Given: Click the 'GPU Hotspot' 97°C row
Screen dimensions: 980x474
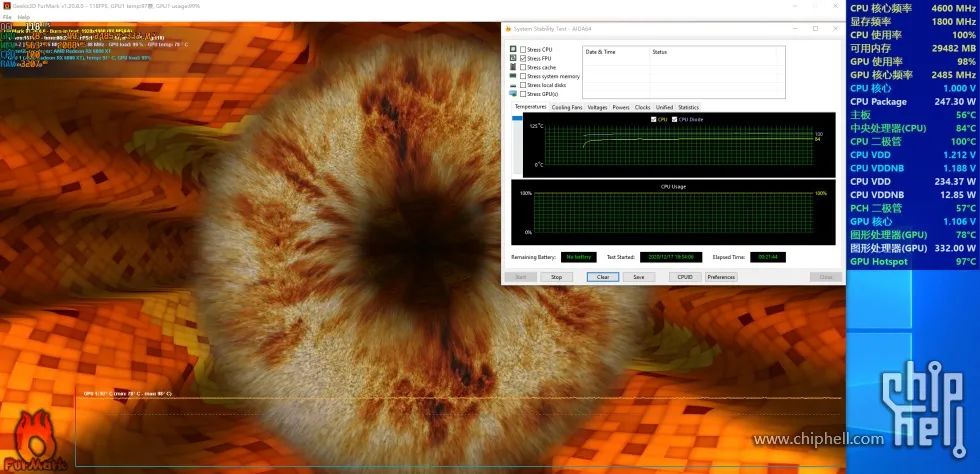Looking at the screenshot, I should pos(912,261).
